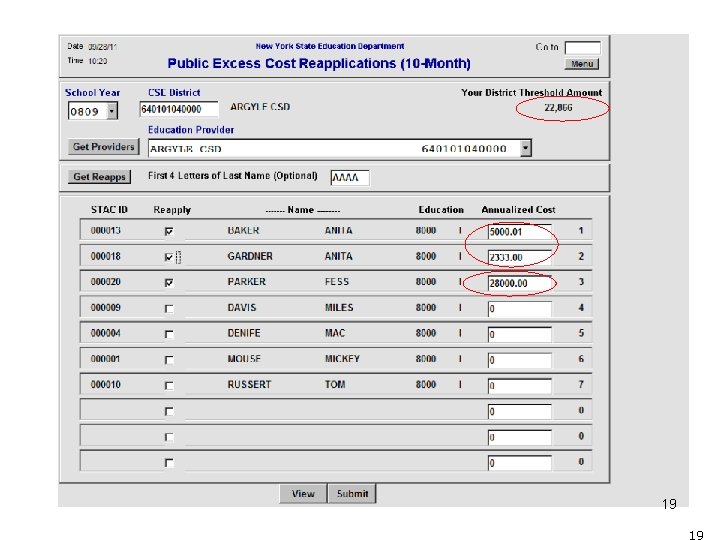Click the threshold amount 22,866
The image size is (720, 540).
[558, 108]
